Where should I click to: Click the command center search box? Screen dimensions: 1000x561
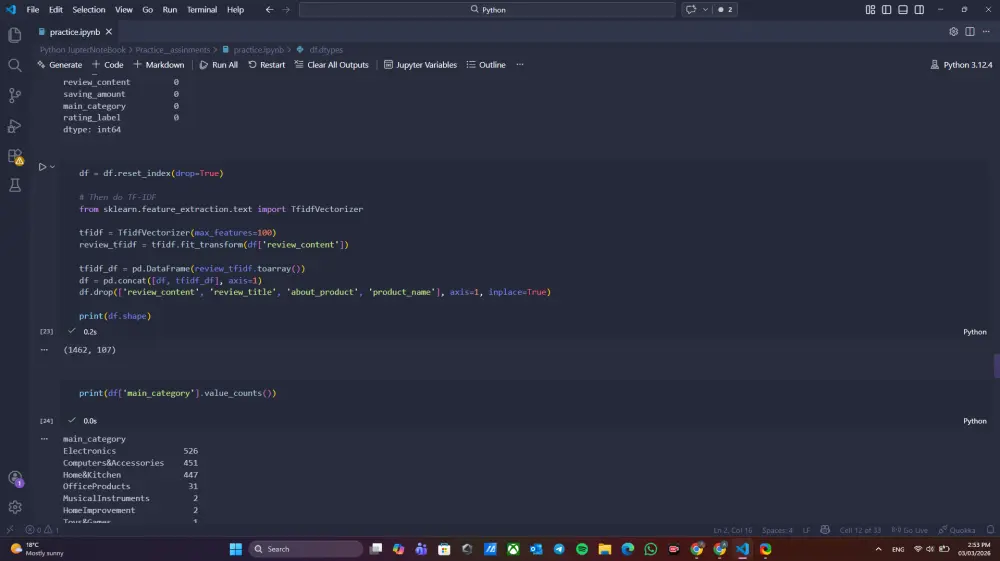[487, 10]
